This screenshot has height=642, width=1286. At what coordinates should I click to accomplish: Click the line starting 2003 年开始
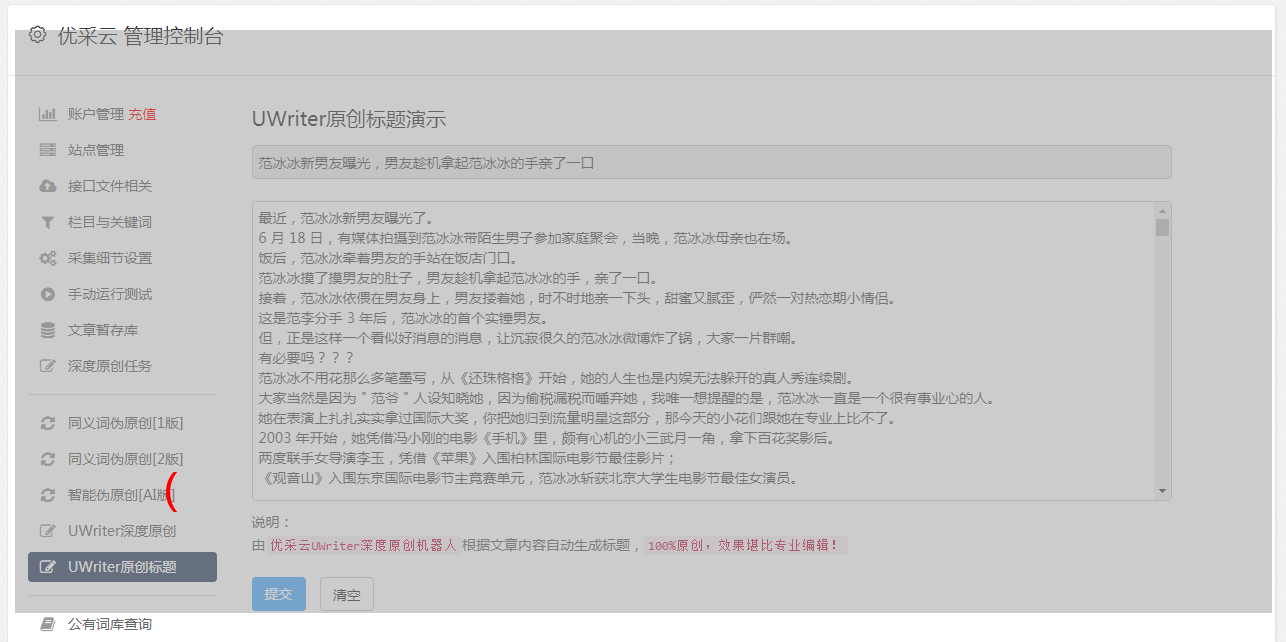[x=546, y=438]
